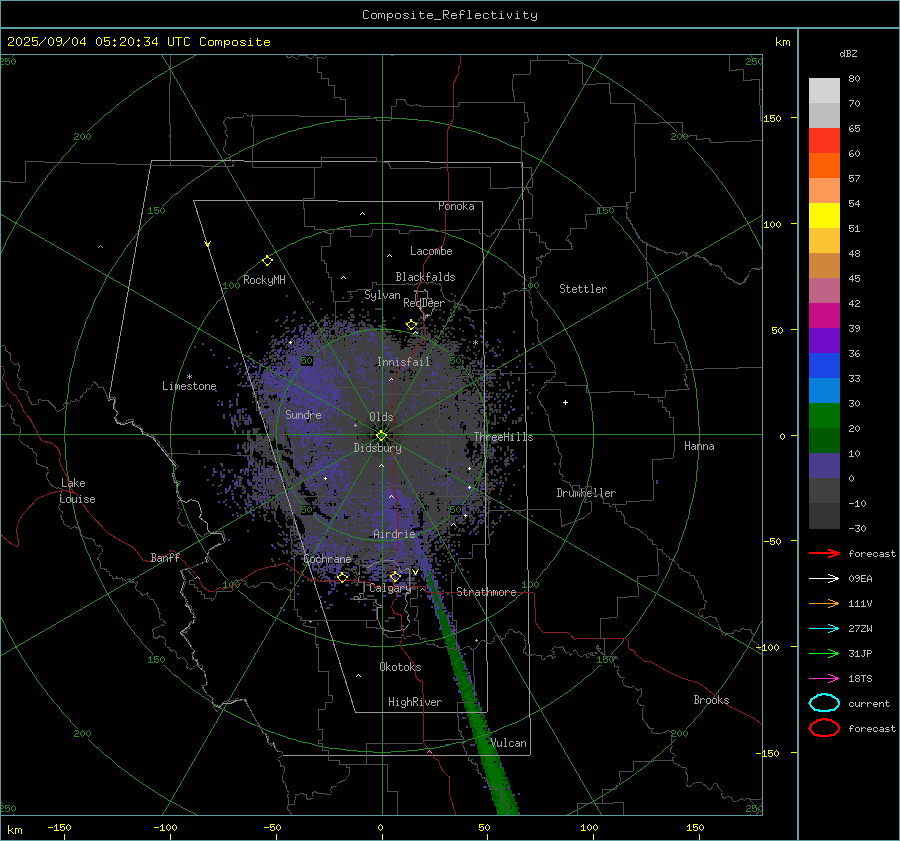
Task: Click the green 31JP arrow legend icon
Action: [824, 653]
